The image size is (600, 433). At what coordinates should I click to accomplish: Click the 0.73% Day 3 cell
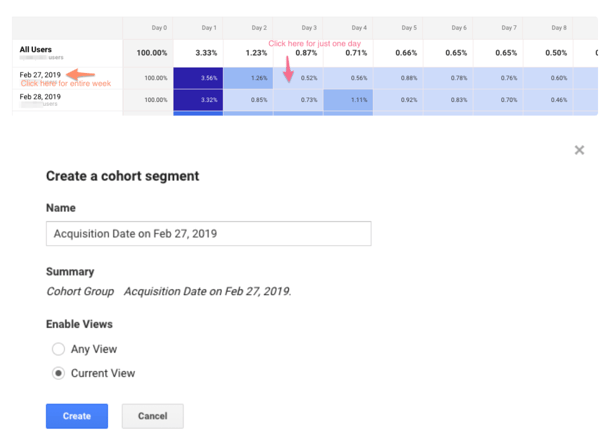click(298, 100)
